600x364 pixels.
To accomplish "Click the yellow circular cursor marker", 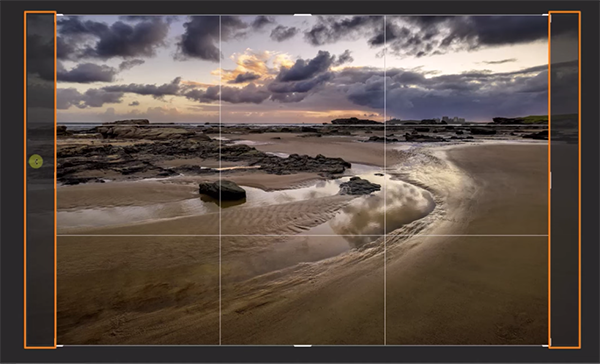I will tap(36, 162).
